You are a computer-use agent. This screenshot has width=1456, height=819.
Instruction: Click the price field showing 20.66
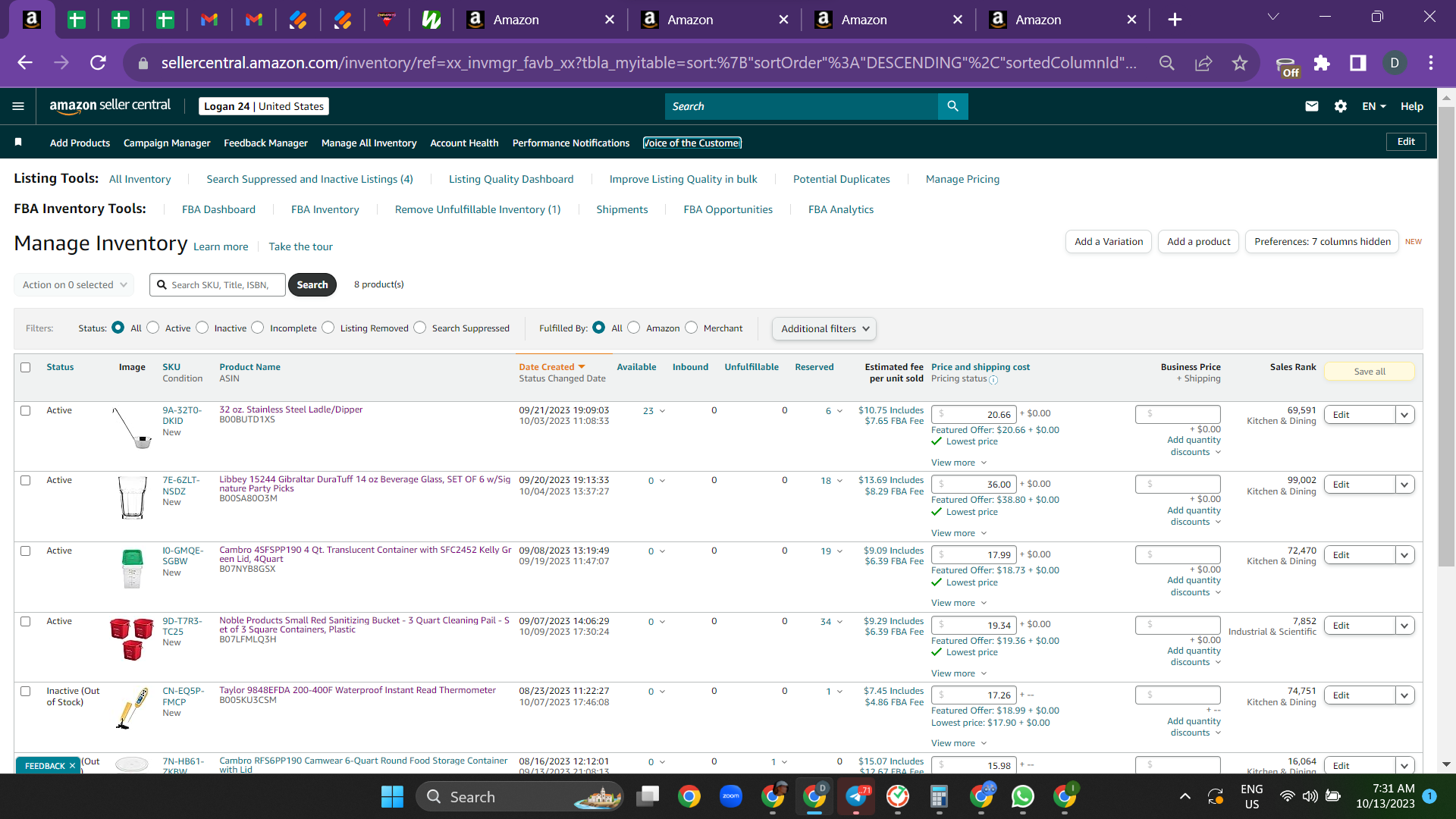974,414
